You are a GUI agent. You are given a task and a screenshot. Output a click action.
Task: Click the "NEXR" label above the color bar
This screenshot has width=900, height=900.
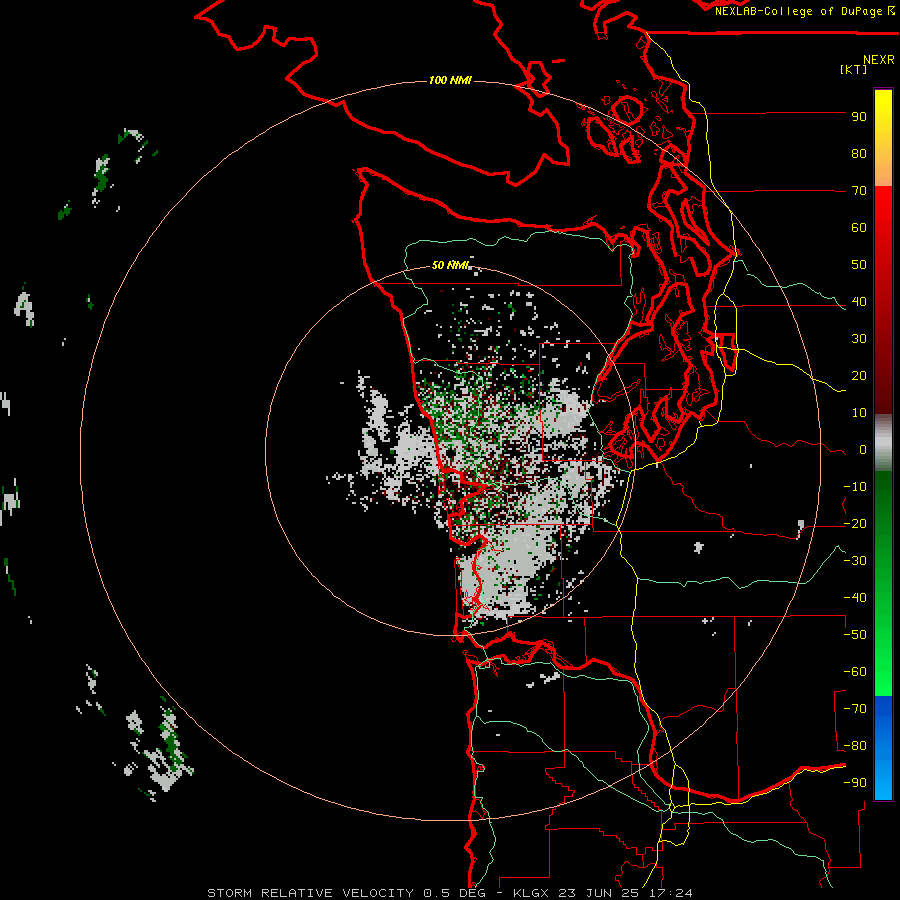pyautogui.click(x=879, y=60)
